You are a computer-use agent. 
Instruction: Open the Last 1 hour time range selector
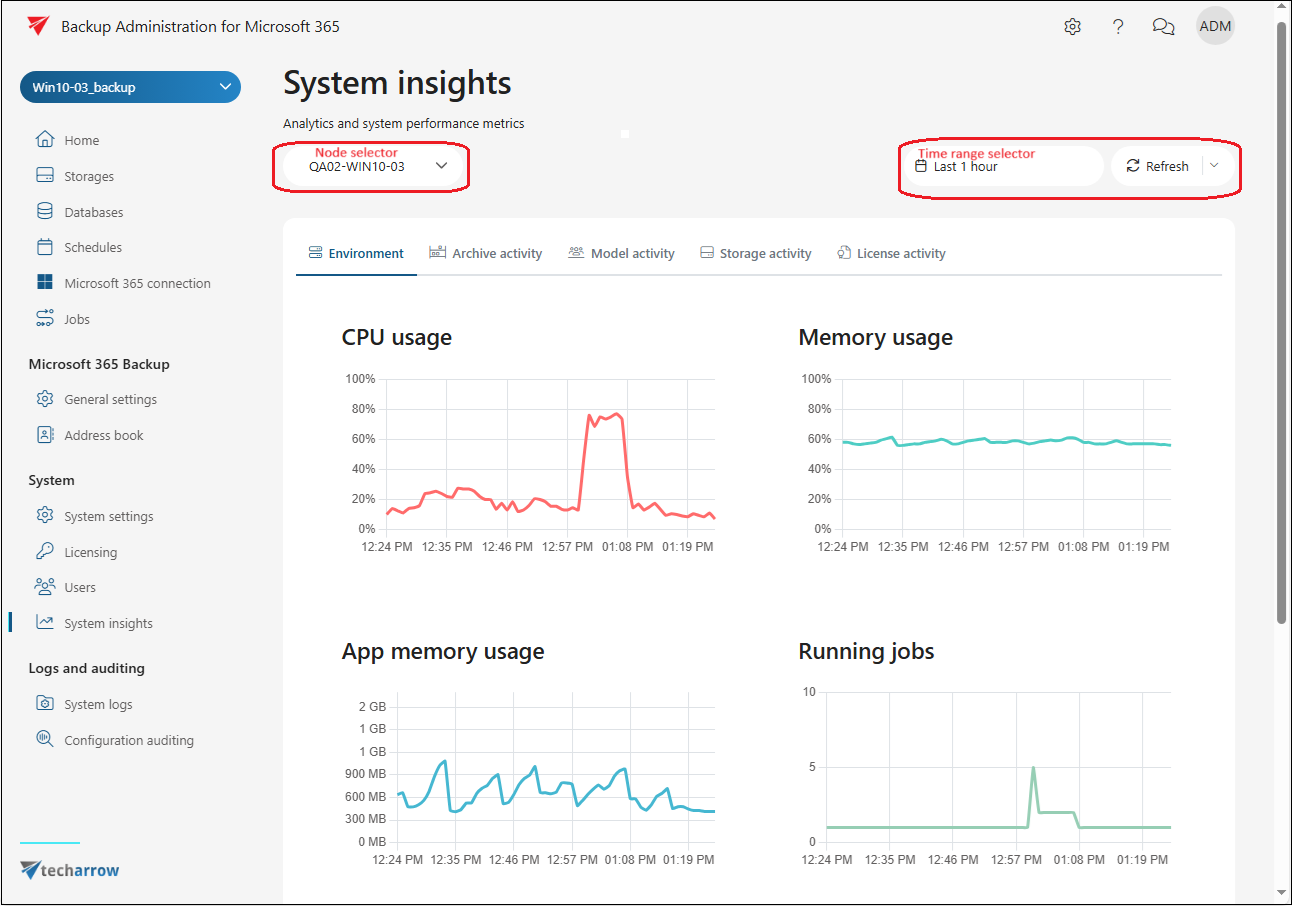tap(1003, 167)
